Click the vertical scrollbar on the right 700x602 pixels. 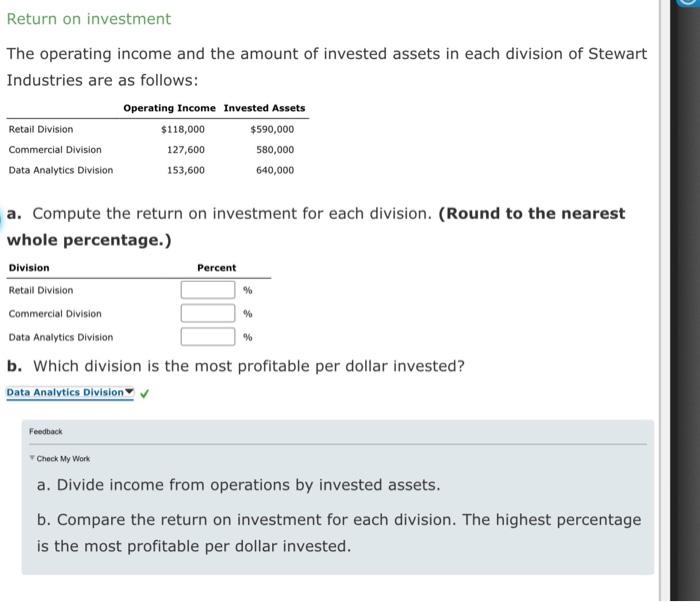[x=684, y=300]
